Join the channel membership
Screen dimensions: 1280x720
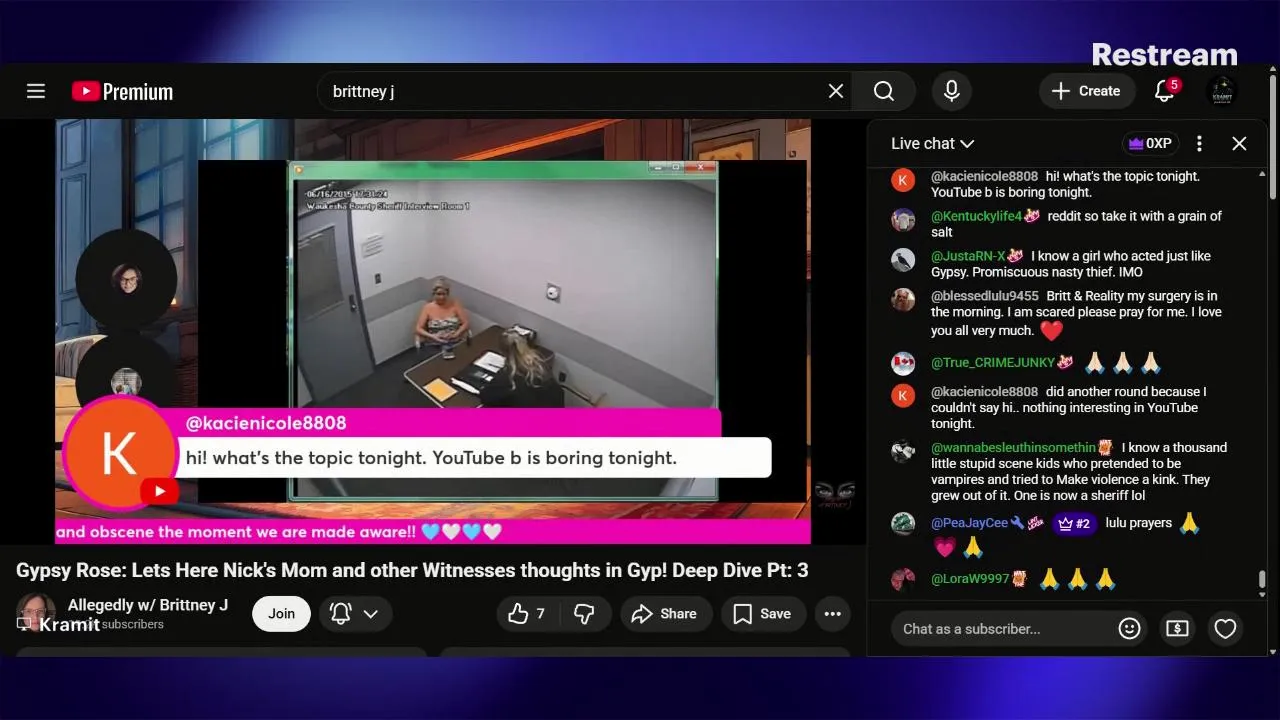[281, 614]
